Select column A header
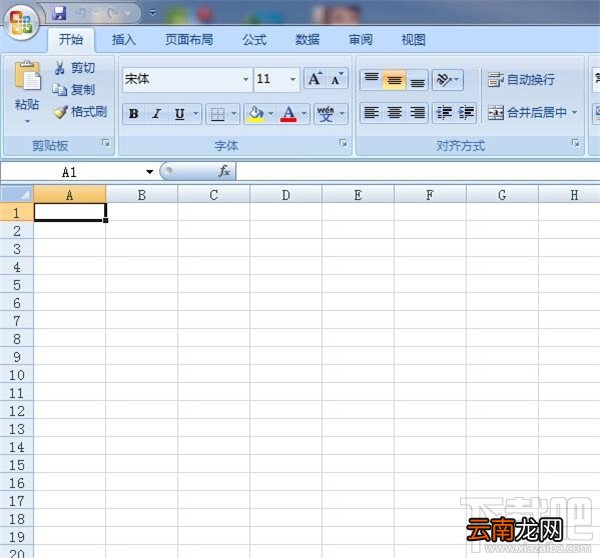 (70, 195)
